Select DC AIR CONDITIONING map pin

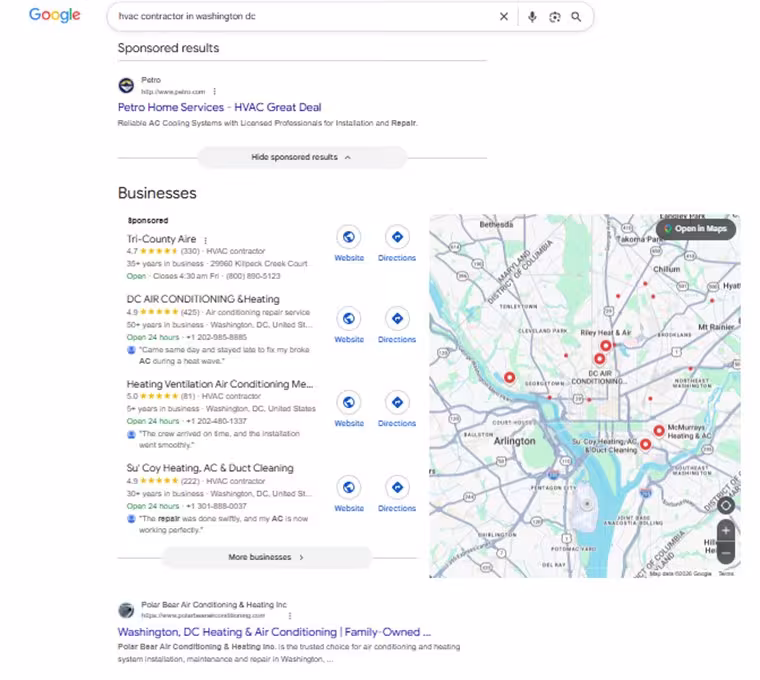point(600,359)
